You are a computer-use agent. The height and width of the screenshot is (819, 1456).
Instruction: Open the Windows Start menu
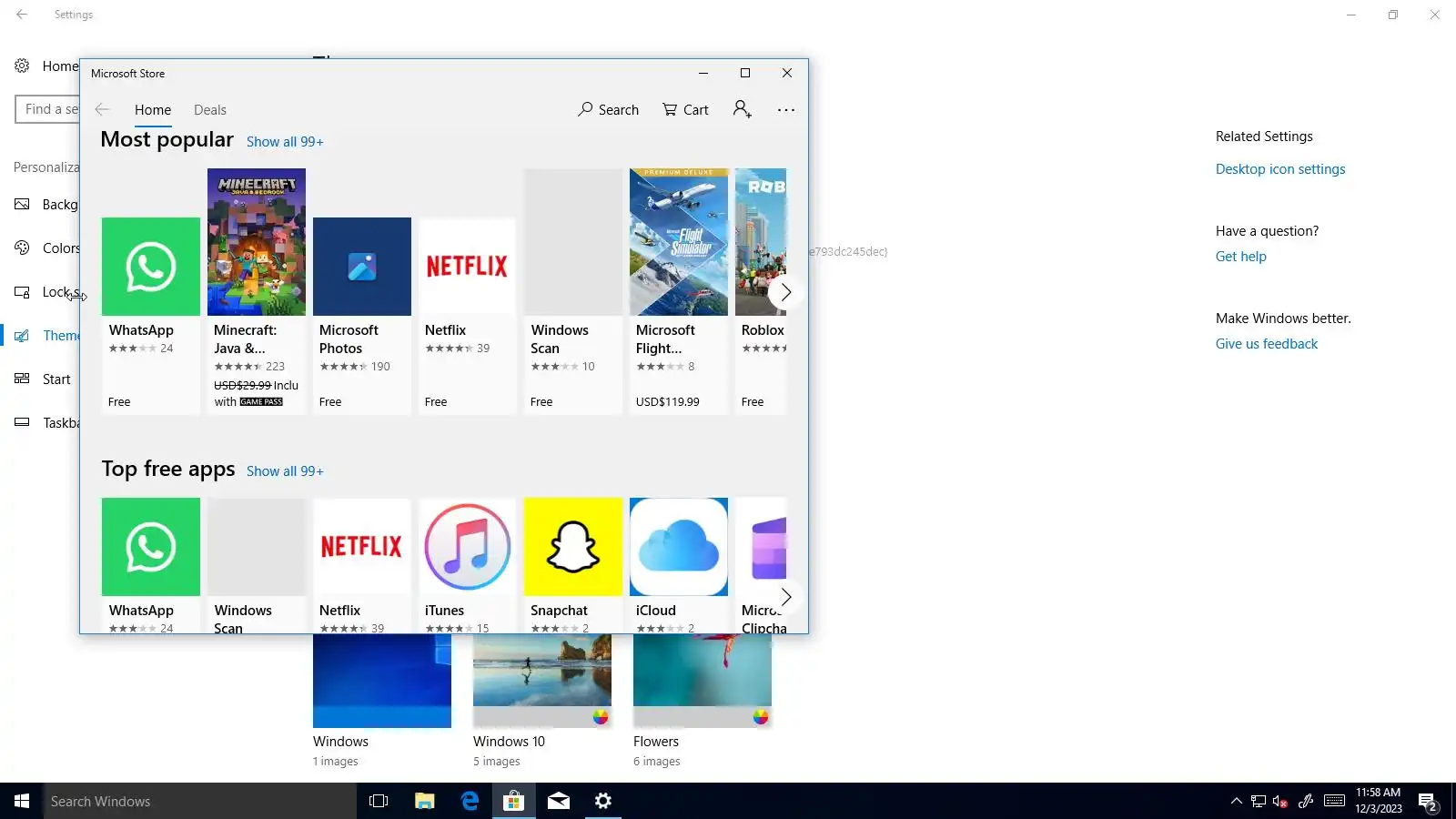pos(22,801)
